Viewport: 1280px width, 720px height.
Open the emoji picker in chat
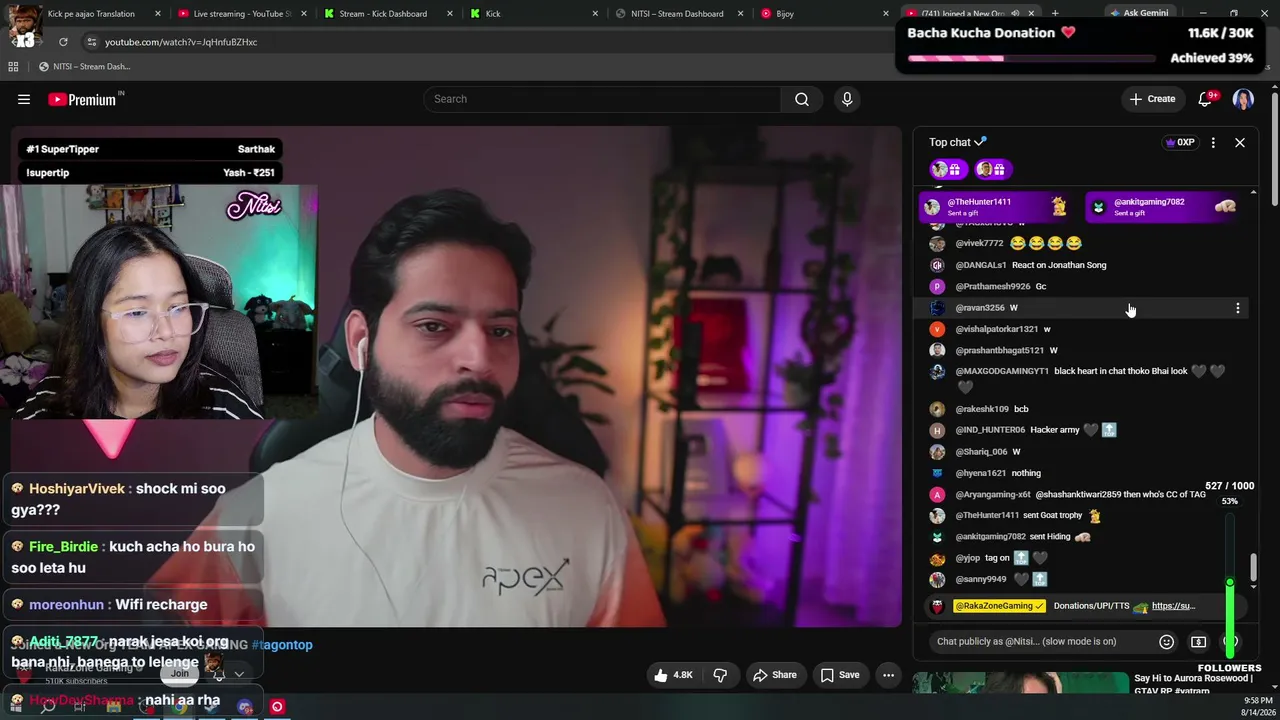coord(1166,641)
